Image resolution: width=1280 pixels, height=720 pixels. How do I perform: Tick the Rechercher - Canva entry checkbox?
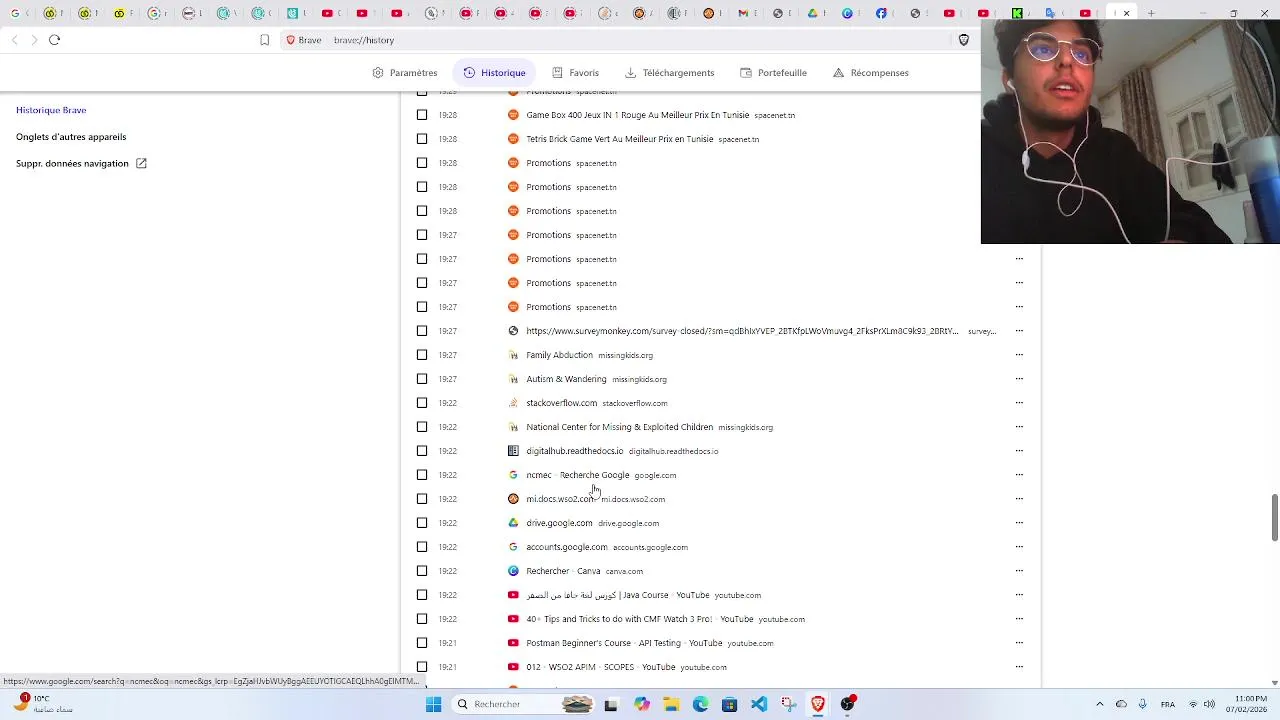422,571
